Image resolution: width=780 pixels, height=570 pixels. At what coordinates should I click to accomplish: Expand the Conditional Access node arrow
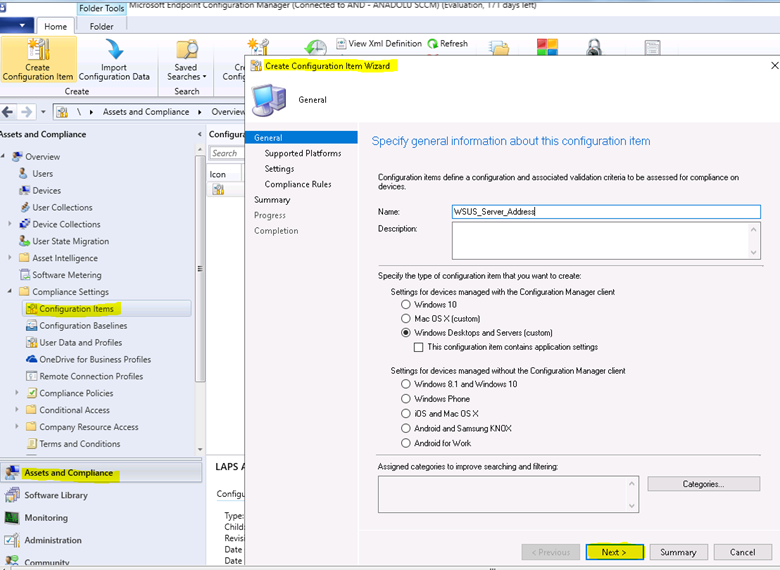point(16,410)
